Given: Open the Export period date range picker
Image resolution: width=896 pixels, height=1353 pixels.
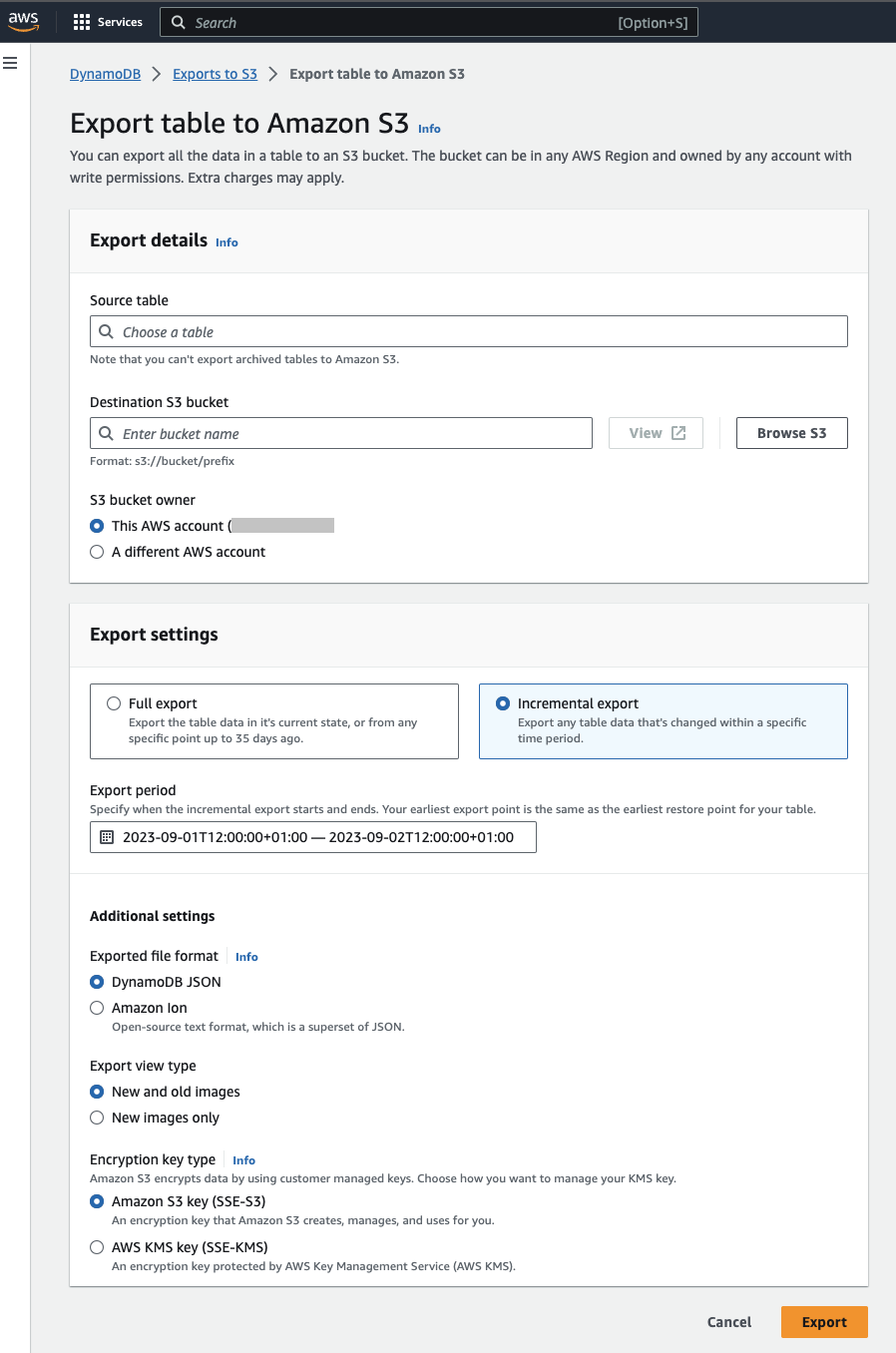Looking at the screenshot, I should (x=317, y=837).
